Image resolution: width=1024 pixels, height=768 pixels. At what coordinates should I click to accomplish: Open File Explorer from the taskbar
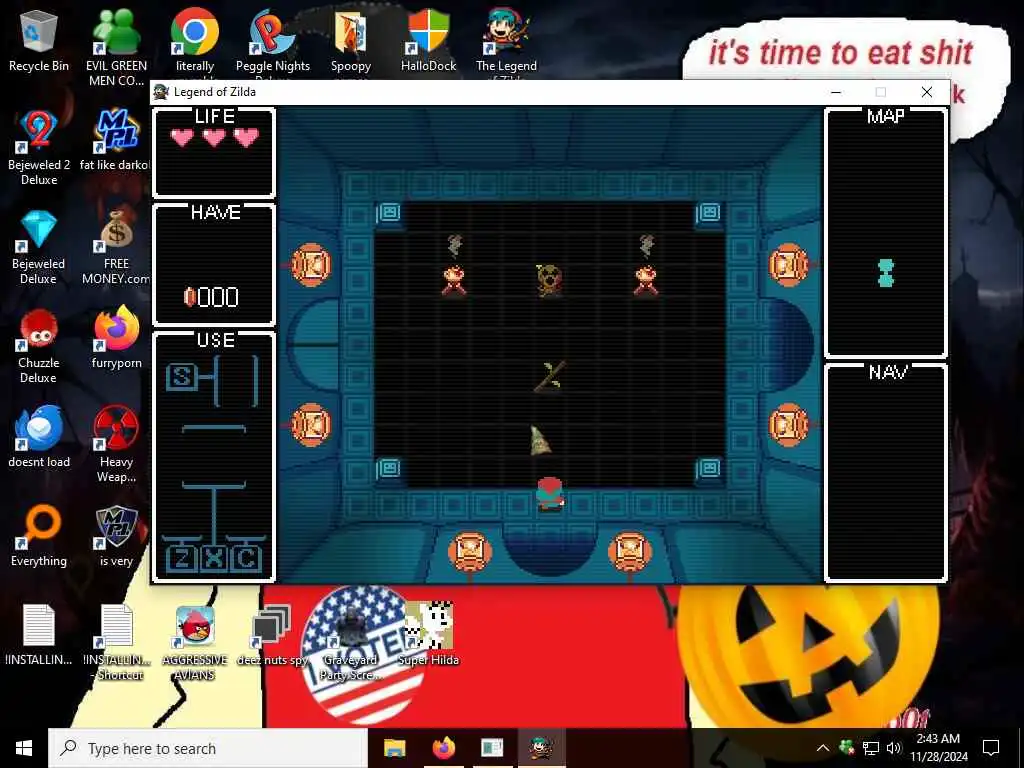[394, 748]
